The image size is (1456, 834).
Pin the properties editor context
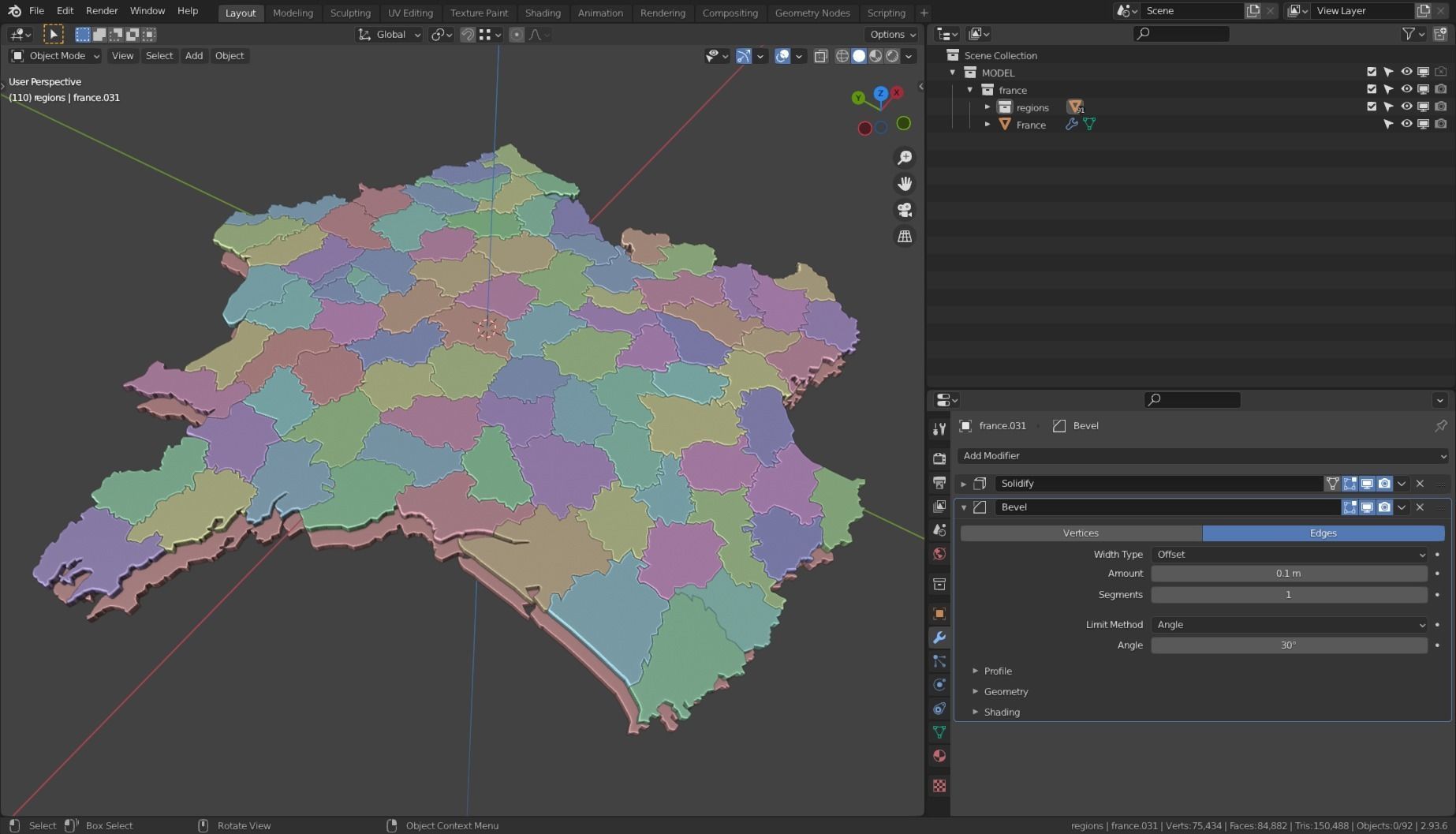point(1440,425)
